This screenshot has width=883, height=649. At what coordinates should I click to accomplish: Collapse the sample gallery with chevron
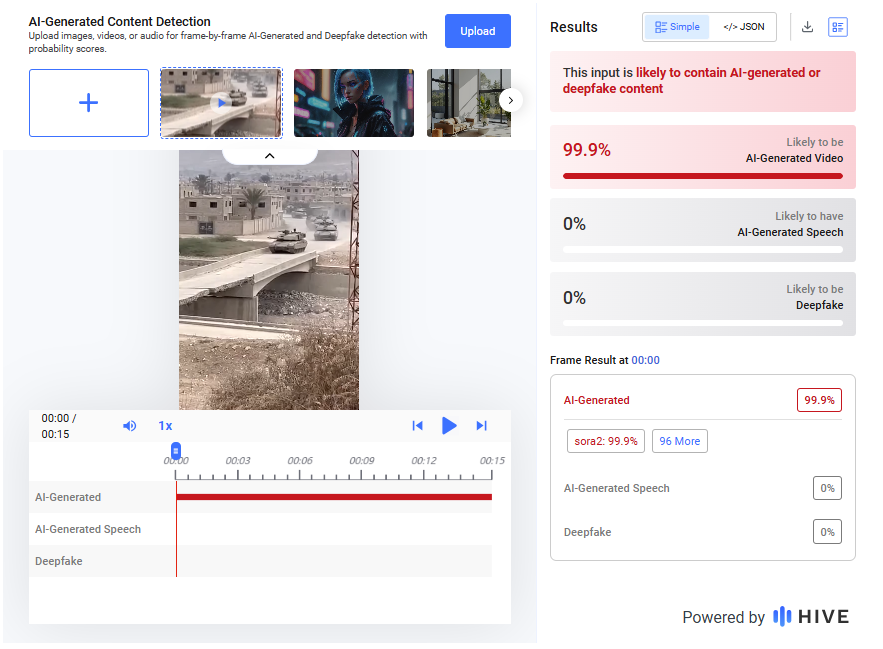(x=269, y=156)
